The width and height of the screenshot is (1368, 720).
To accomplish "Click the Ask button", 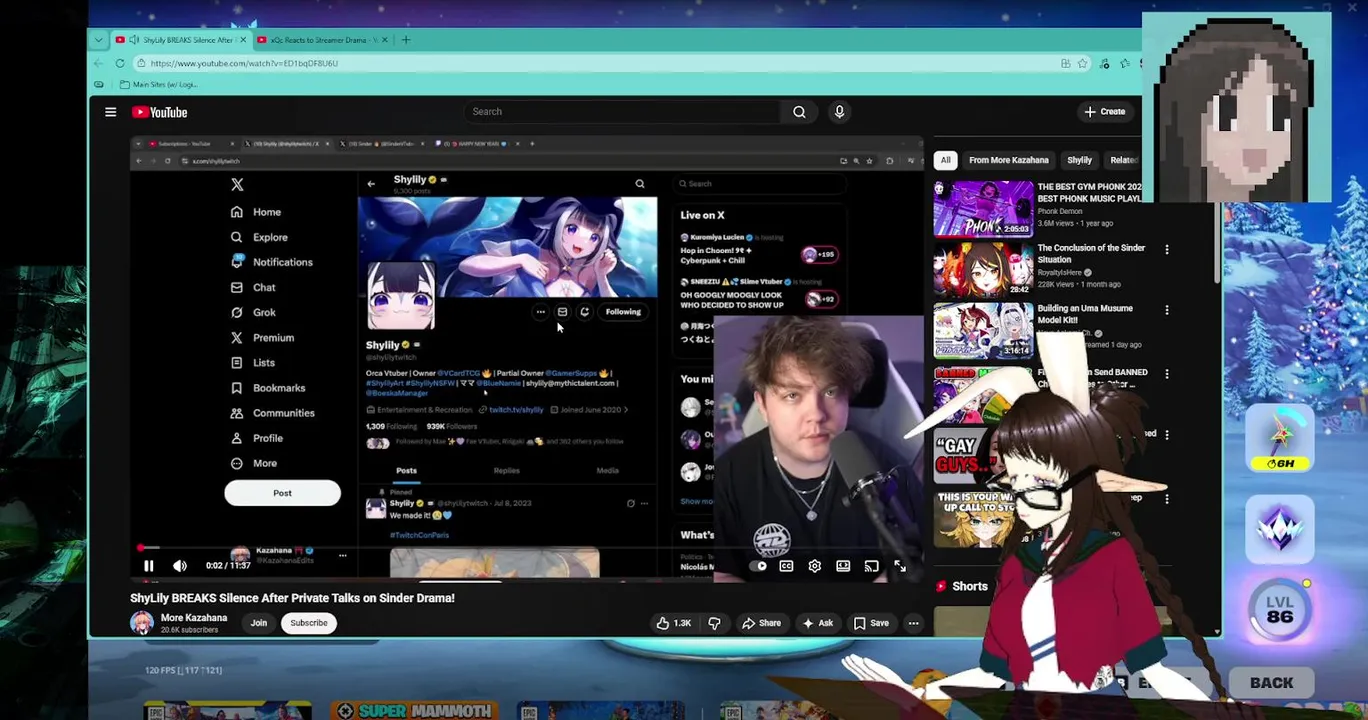I will point(817,623).
